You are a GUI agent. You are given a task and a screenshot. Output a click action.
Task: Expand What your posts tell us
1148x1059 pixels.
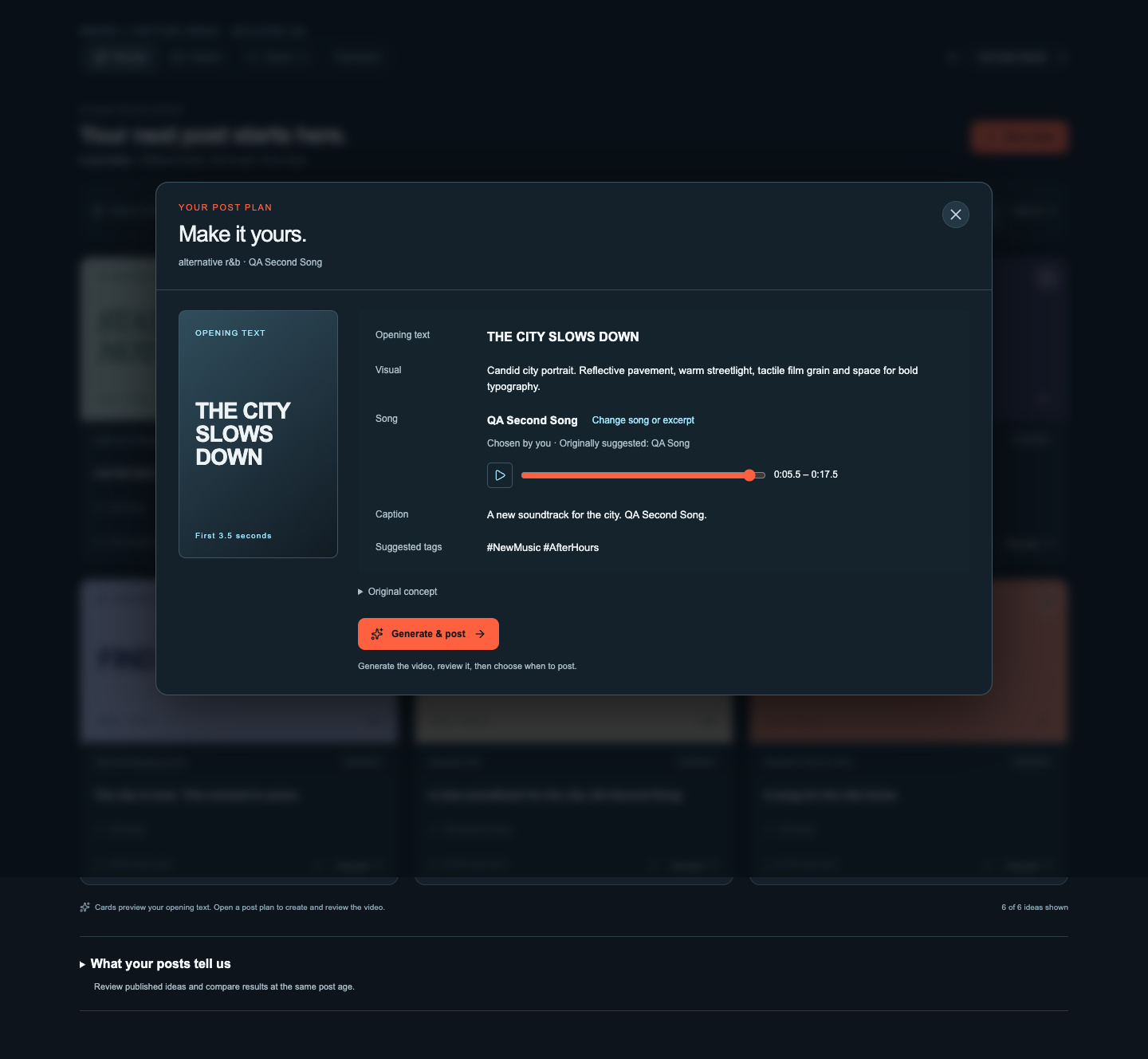pyautogui.click(x=155, y=964)
